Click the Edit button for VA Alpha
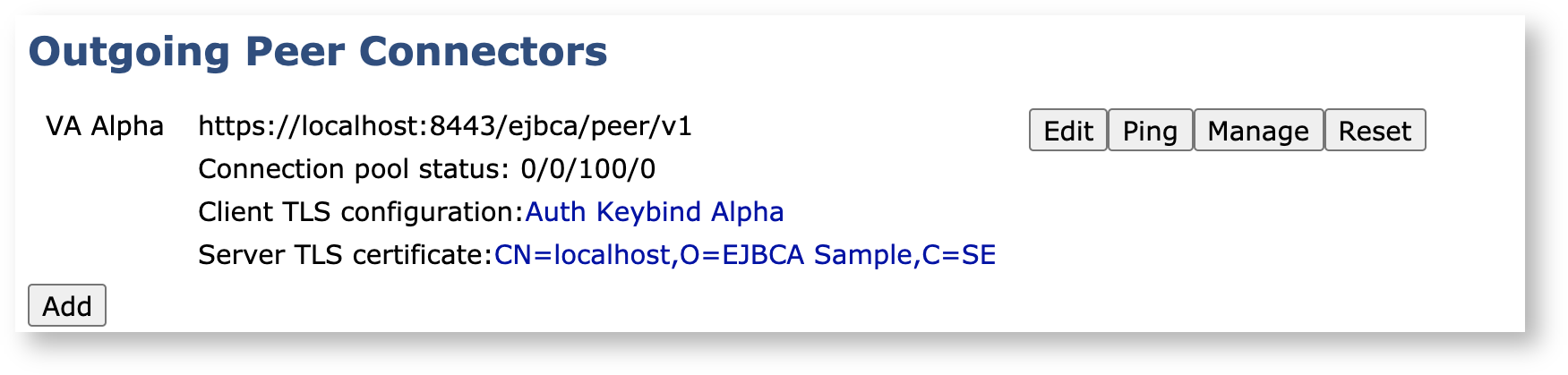 pos(1067,131)
